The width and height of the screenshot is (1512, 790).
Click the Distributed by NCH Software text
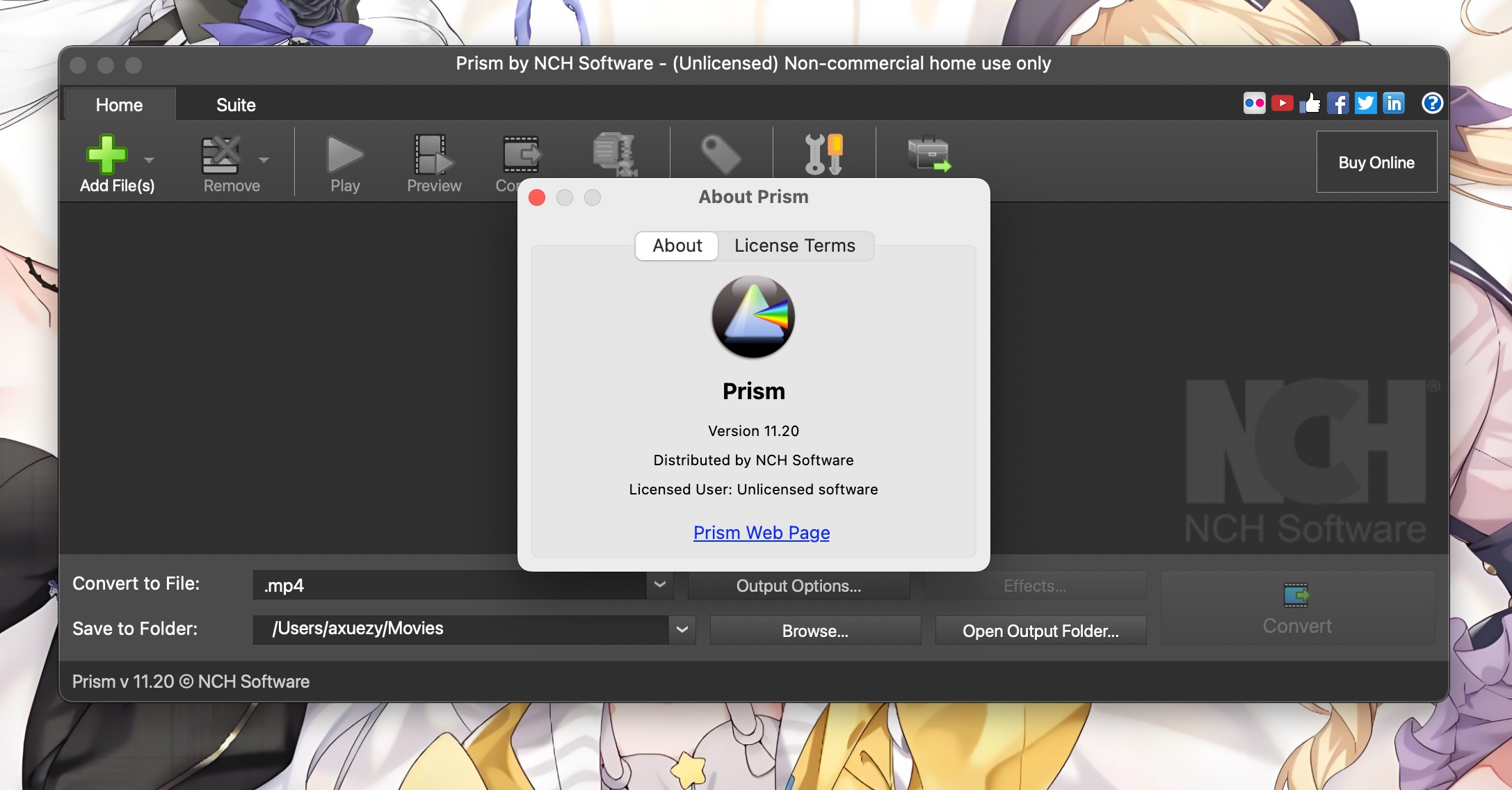[753, 460]
